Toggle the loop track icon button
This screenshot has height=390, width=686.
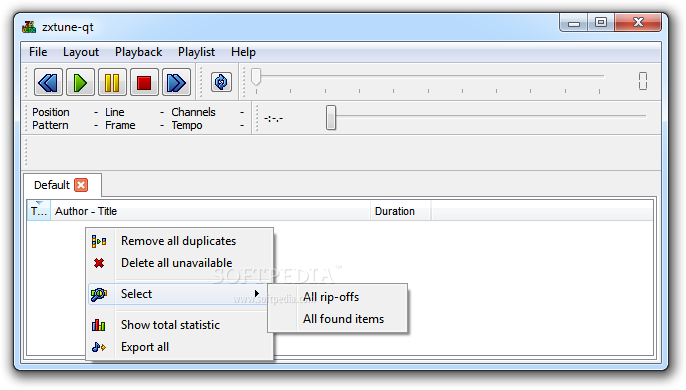(x=221, y=82)
